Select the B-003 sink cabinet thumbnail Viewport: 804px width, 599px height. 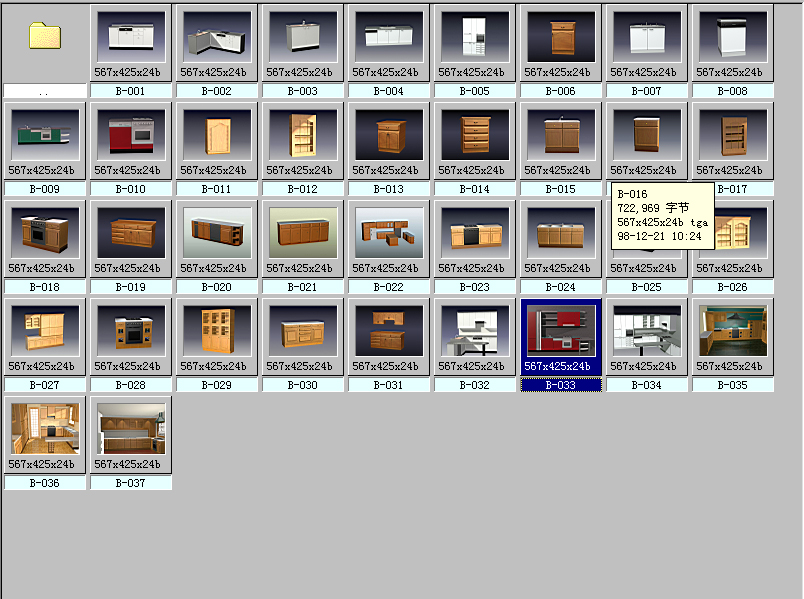[303, 37]
